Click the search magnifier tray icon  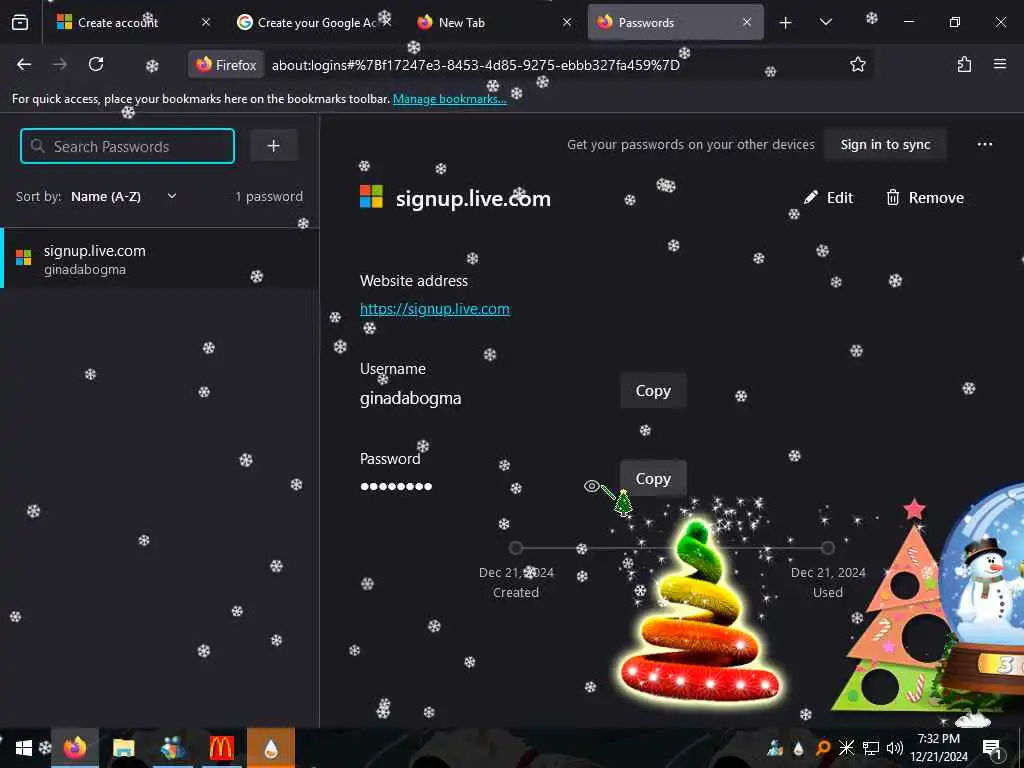coord(823,748)
